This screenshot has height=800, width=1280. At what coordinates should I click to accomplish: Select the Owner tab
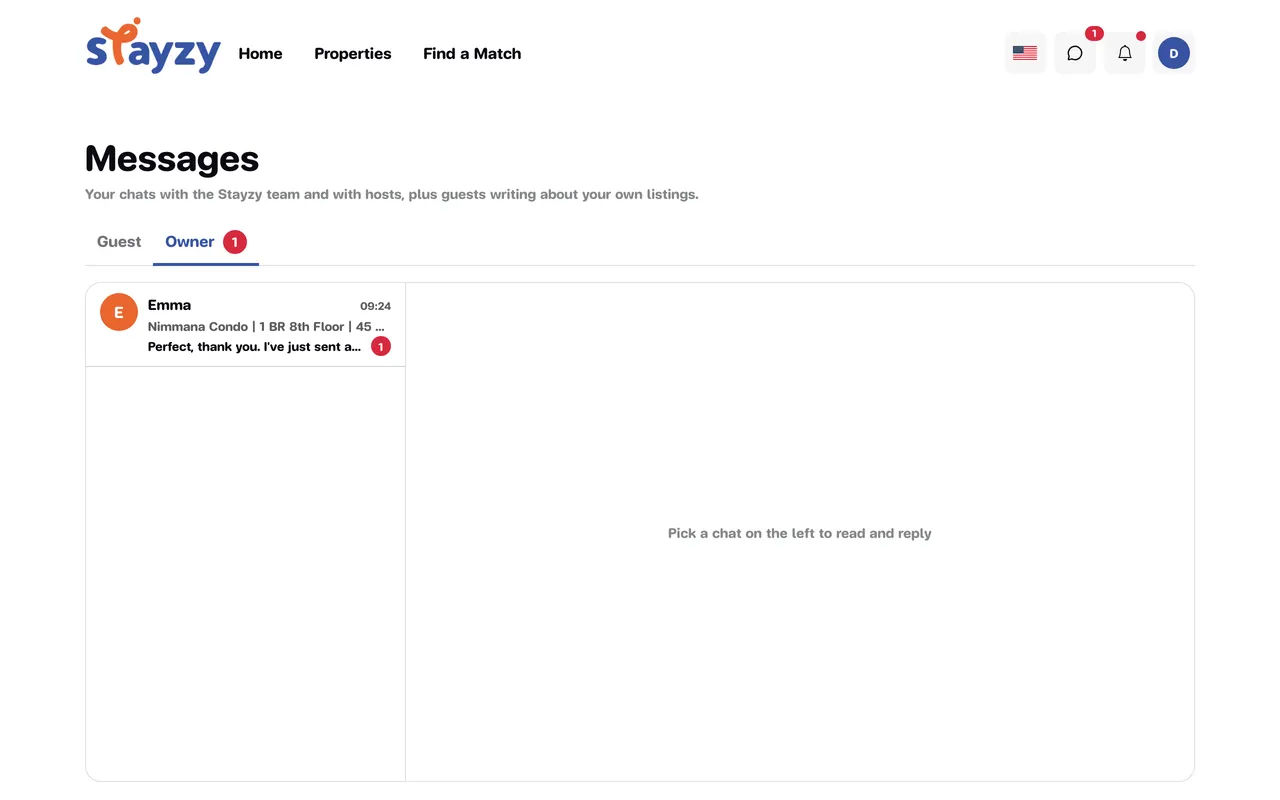(x=206, y=242)
